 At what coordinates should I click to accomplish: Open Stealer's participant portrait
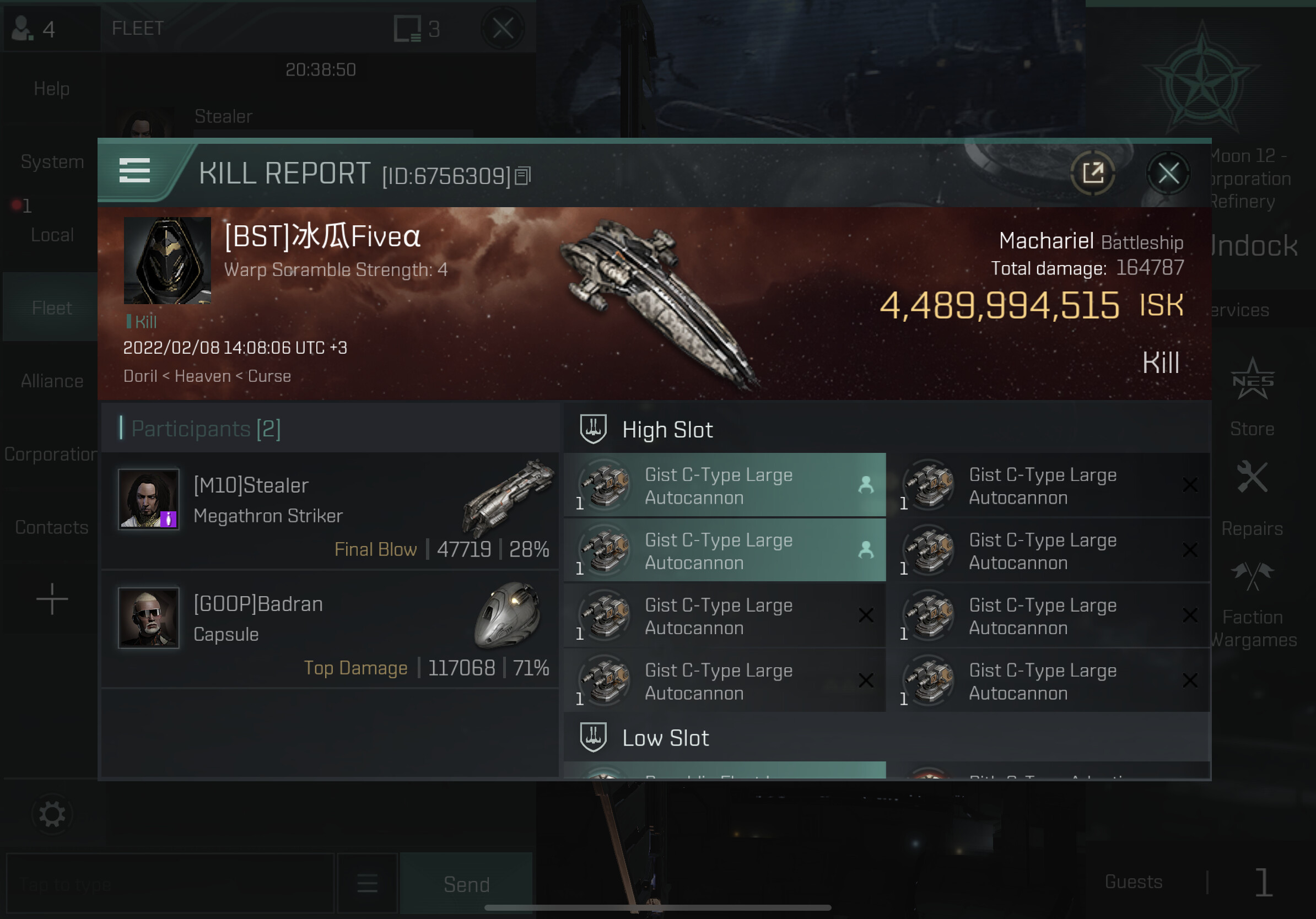(148, 499)
